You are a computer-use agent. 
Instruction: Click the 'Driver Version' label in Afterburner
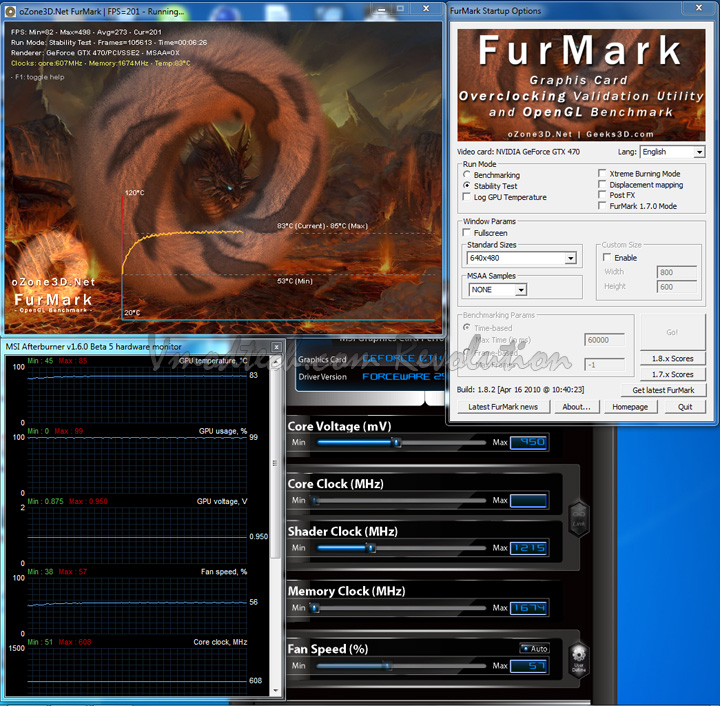pos(322,377)
